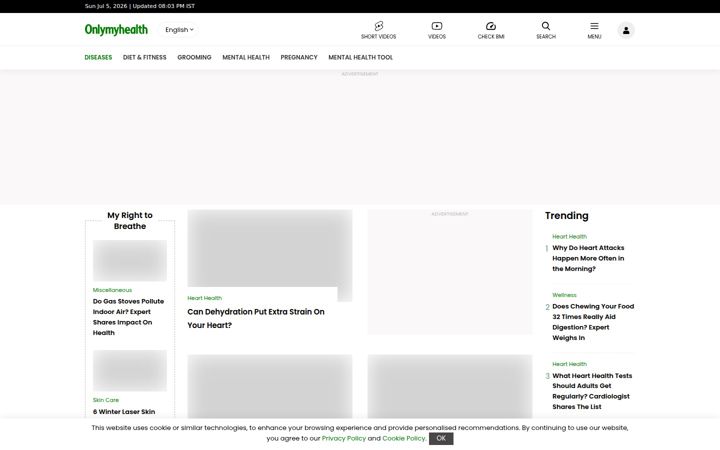The width and height of the screenshot is (720, 450).
Task: Open '6 Winter Laser Skin' article
Action: click(124, 412)
